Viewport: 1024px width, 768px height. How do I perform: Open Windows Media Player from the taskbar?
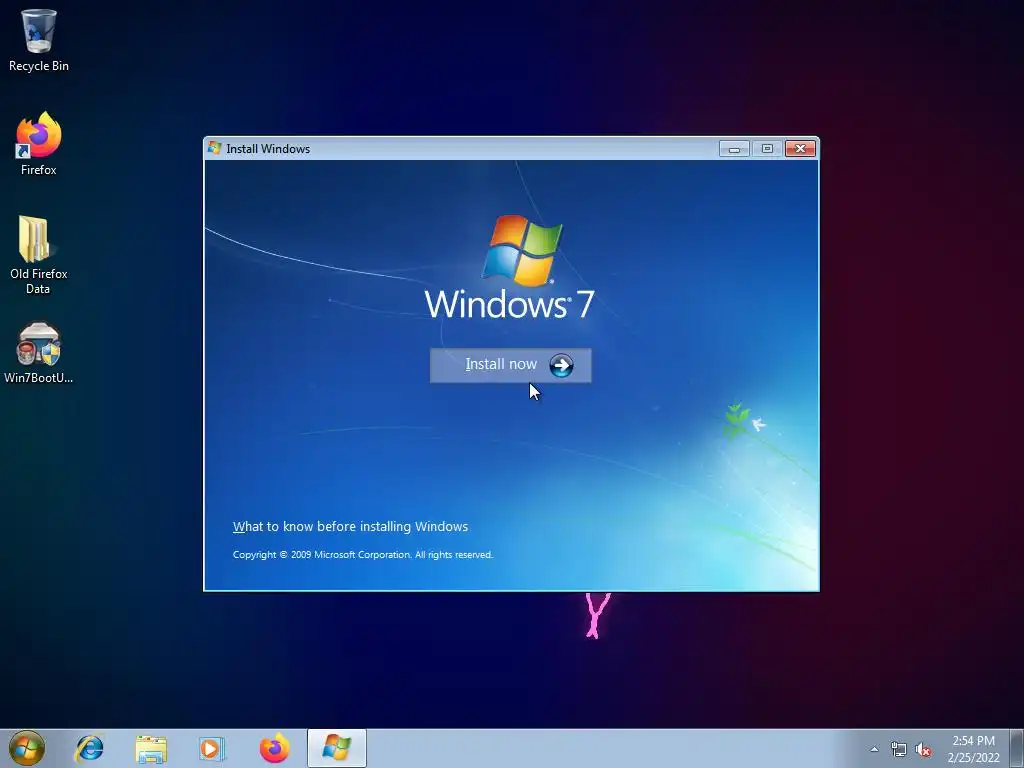pos(212,748)
